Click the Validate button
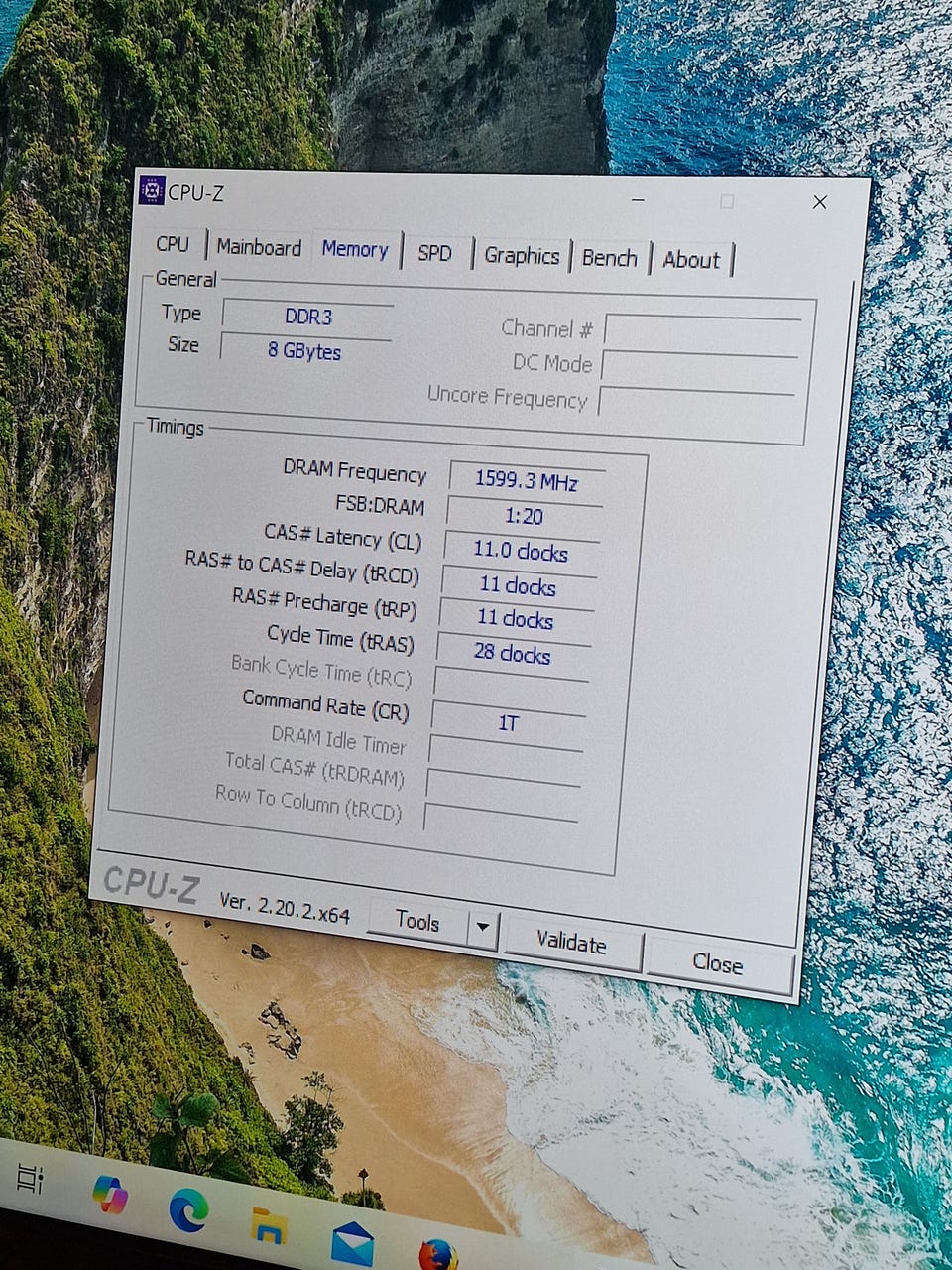 (x=570, y=942)
